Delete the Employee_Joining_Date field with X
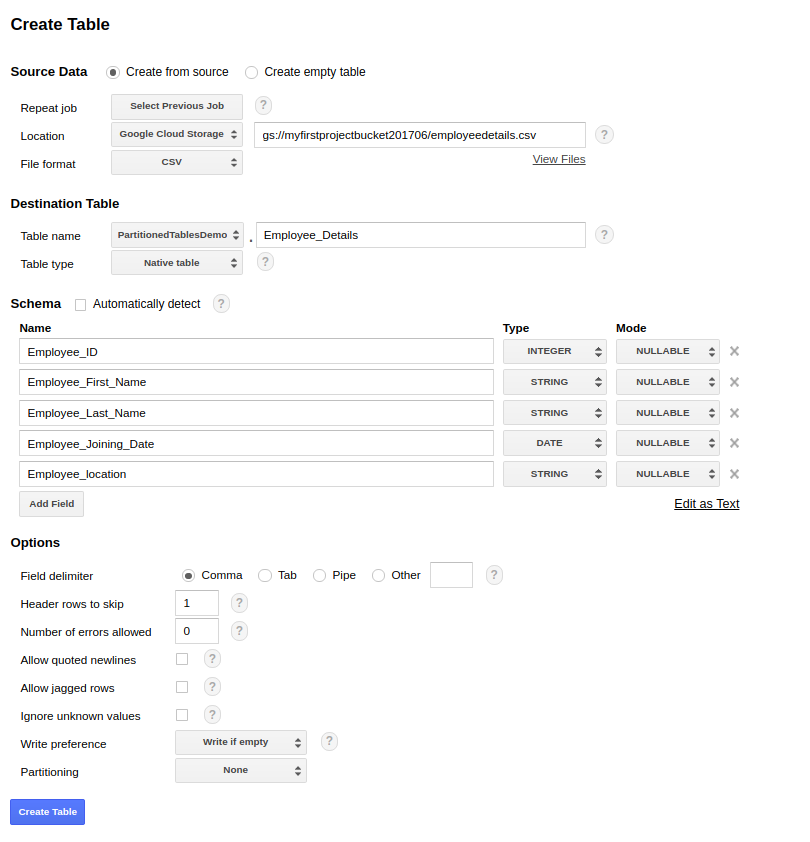This screenshot has height=842, width=810. pos(734,443)
